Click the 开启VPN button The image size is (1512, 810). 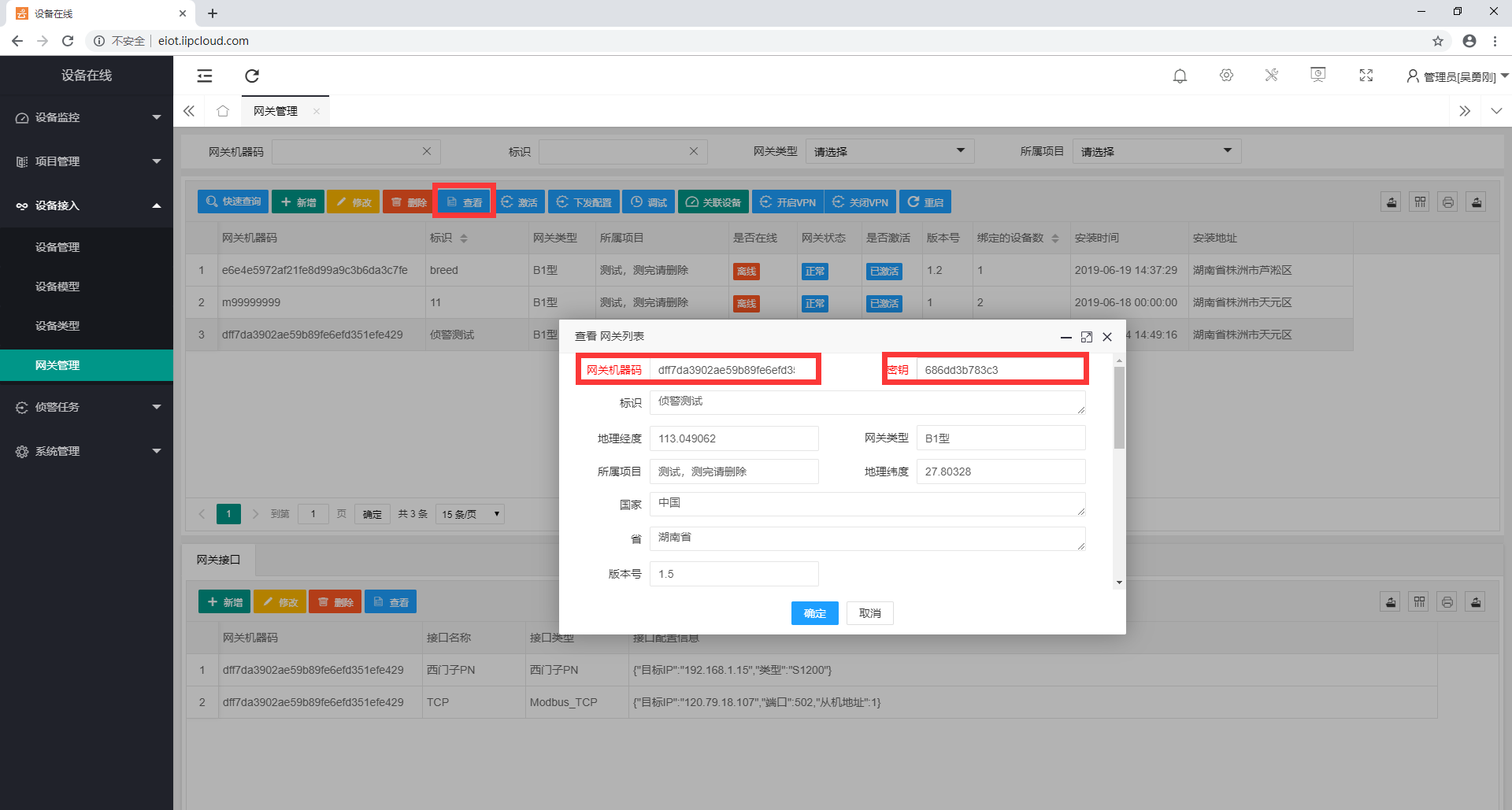787,202
